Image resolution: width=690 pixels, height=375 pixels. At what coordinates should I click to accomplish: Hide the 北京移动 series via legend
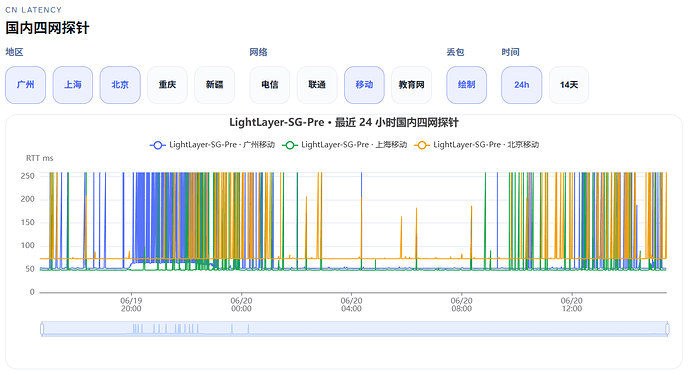[x=476, y=145]
